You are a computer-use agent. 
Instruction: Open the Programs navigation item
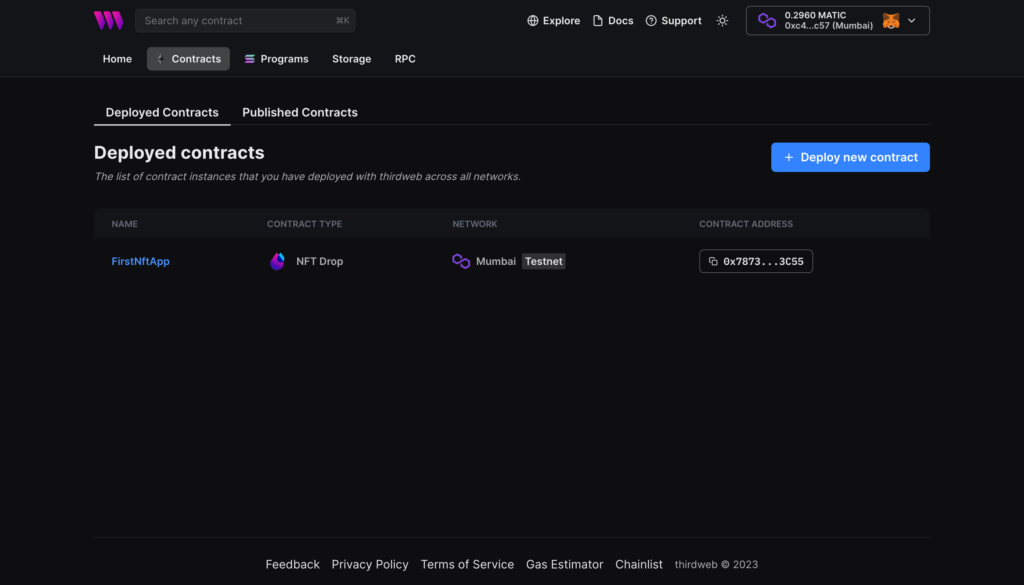[276, 59]
